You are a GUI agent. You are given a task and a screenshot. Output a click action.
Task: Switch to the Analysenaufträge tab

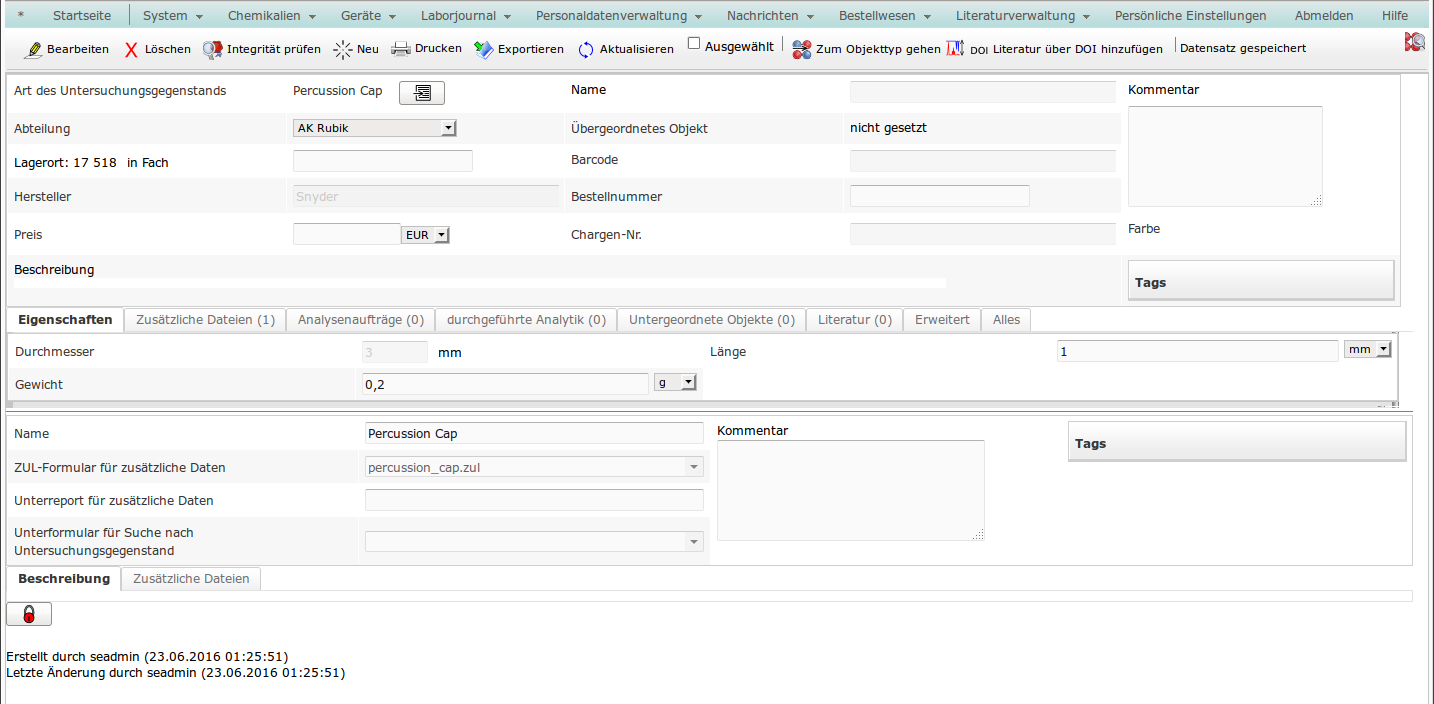(361, 320)
